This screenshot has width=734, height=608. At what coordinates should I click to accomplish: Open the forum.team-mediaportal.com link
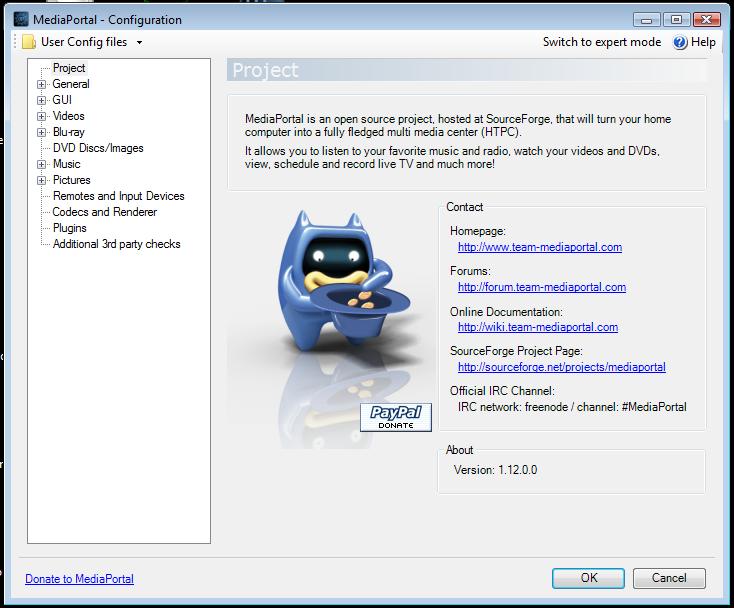click(542, 287)
